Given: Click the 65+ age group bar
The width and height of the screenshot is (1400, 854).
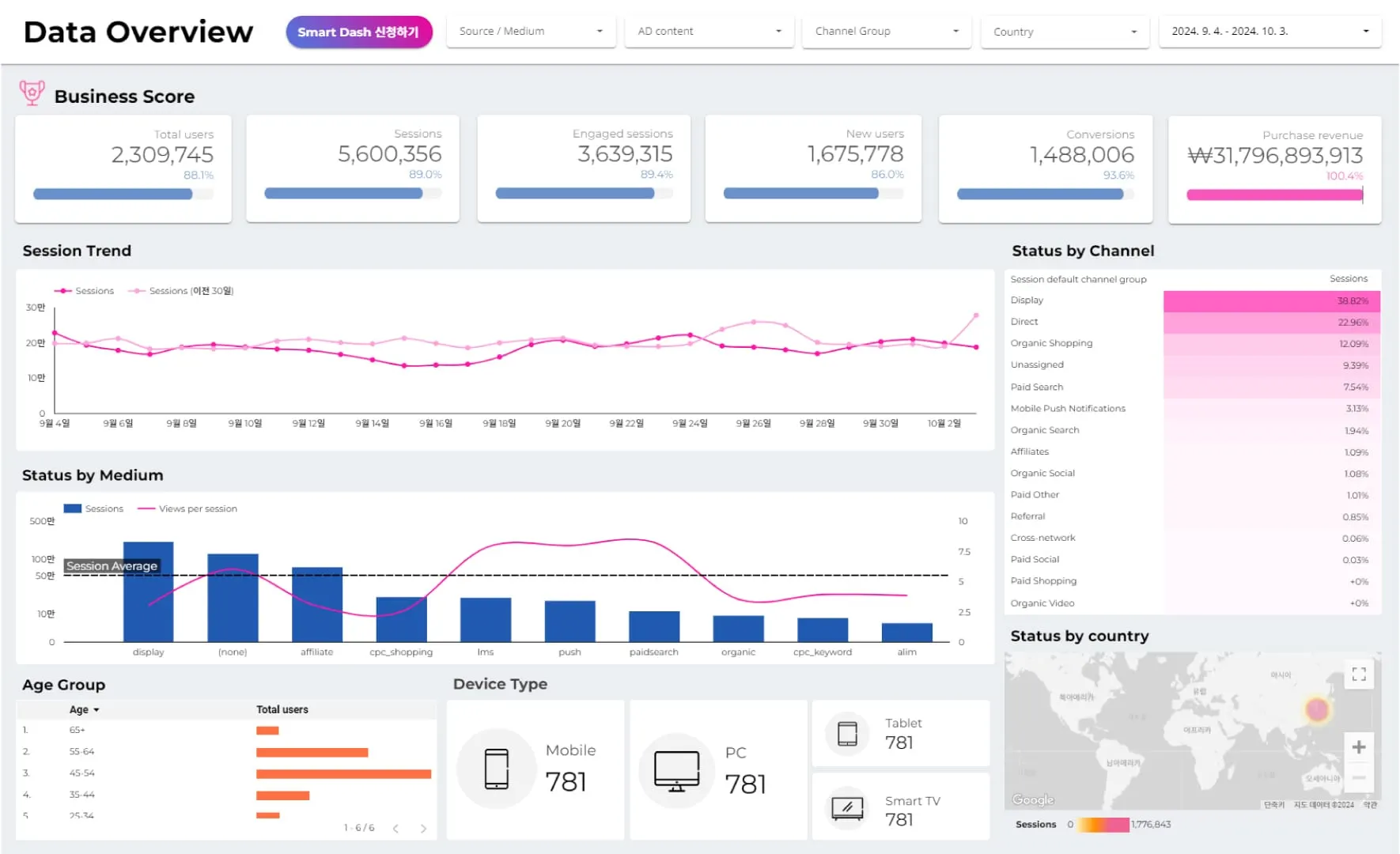Looking at the screenshot, I should click(x=267, y=731).
